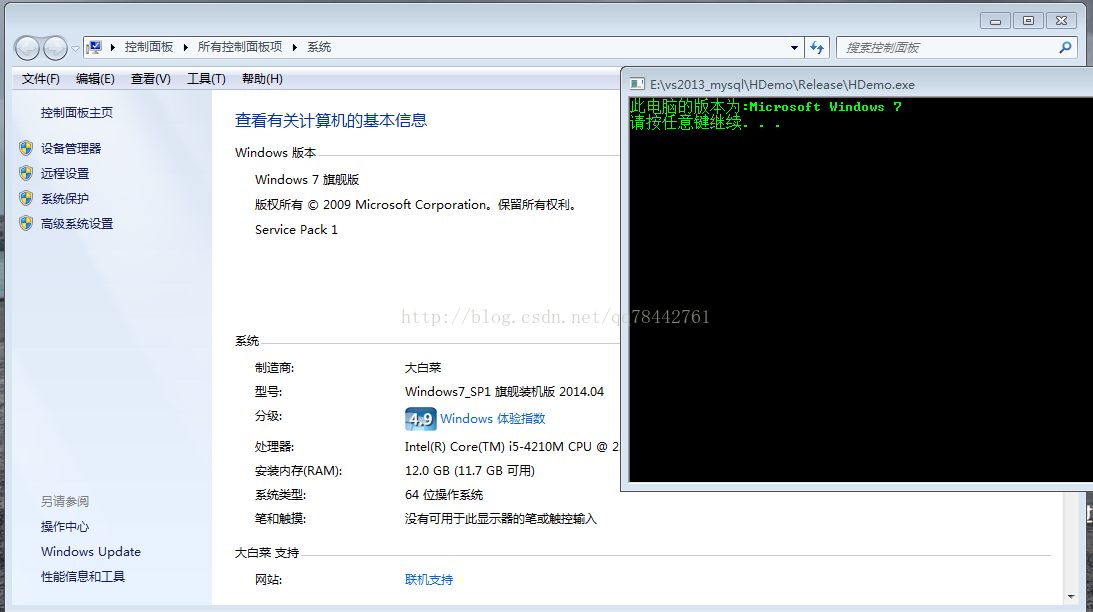Click 没有可用于此显示器的笔或触控输入 text
Image resolution: width=1093 pixels, height=612 pixels.
[x=500, y=519]
